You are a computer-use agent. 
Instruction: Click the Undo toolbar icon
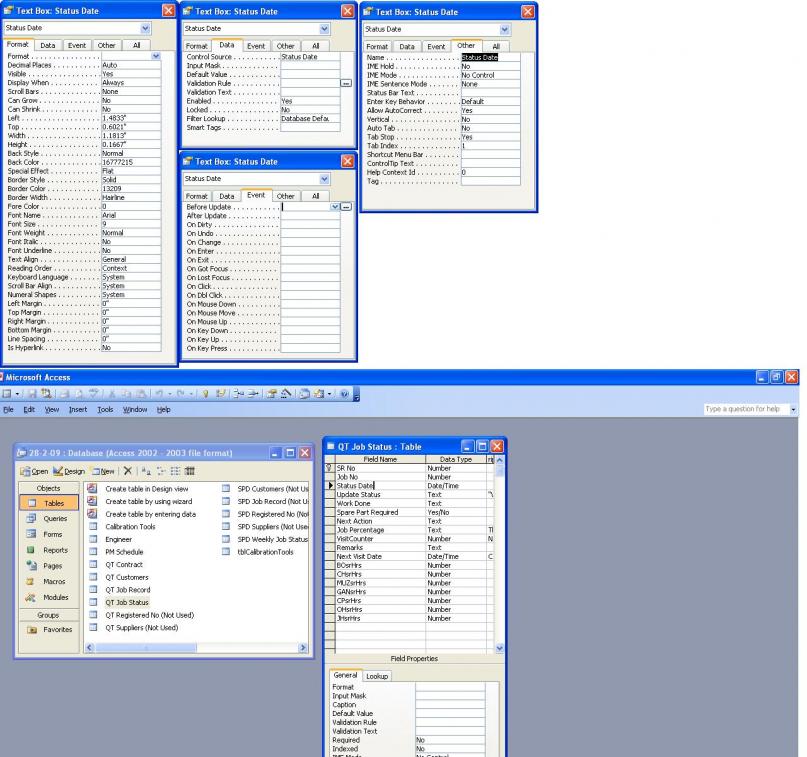point(159,394)
